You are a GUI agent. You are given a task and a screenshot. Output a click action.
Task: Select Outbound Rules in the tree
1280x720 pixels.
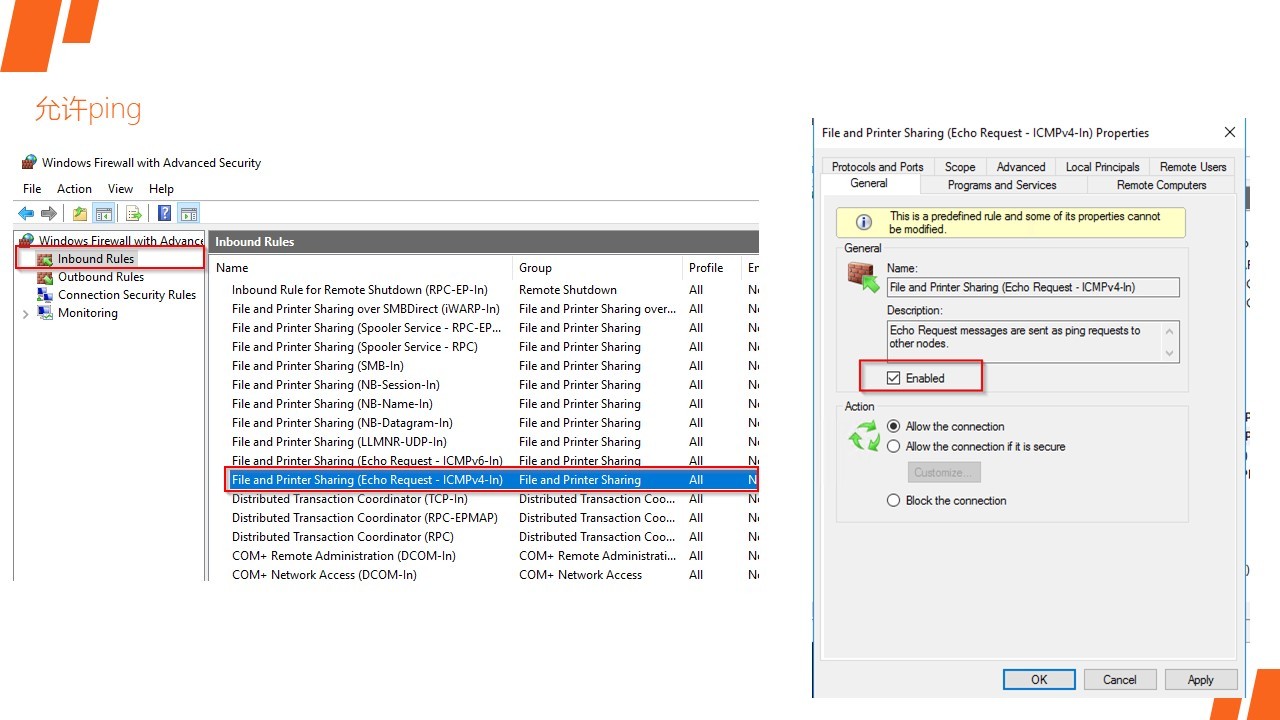point(101,277)
